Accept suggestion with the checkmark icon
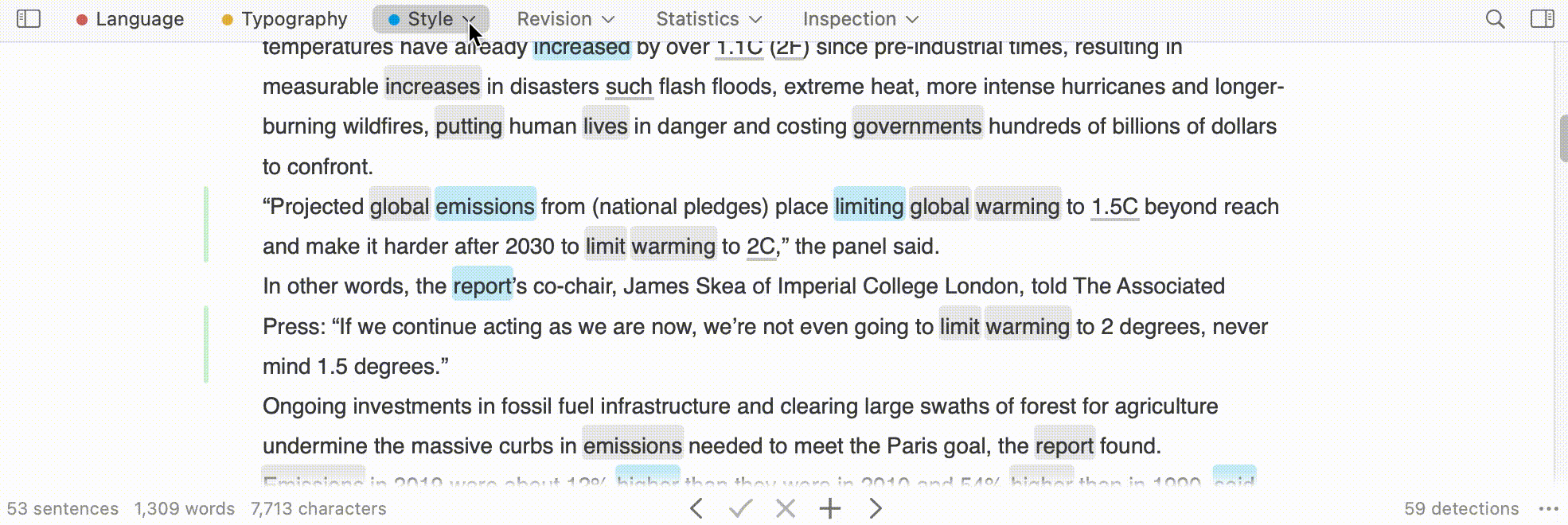Viewport: 1568px width, 525px height. point(741,508)
